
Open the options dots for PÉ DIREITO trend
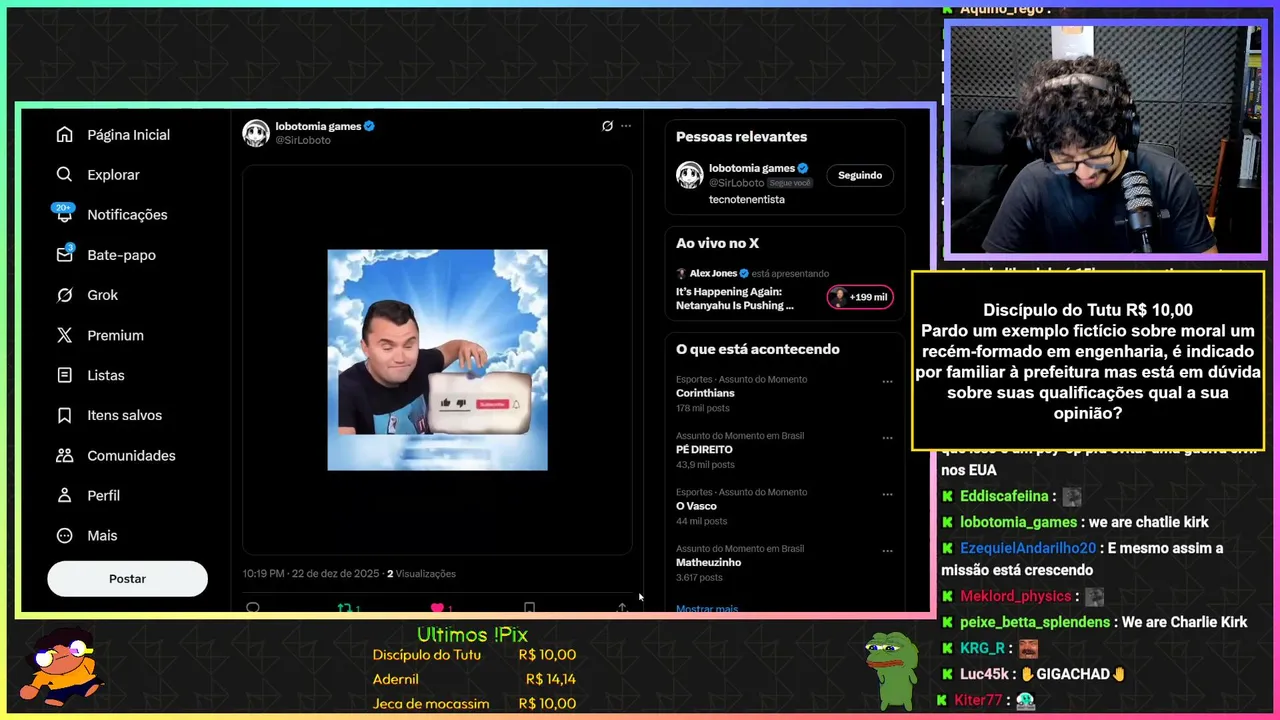[887, 438]
